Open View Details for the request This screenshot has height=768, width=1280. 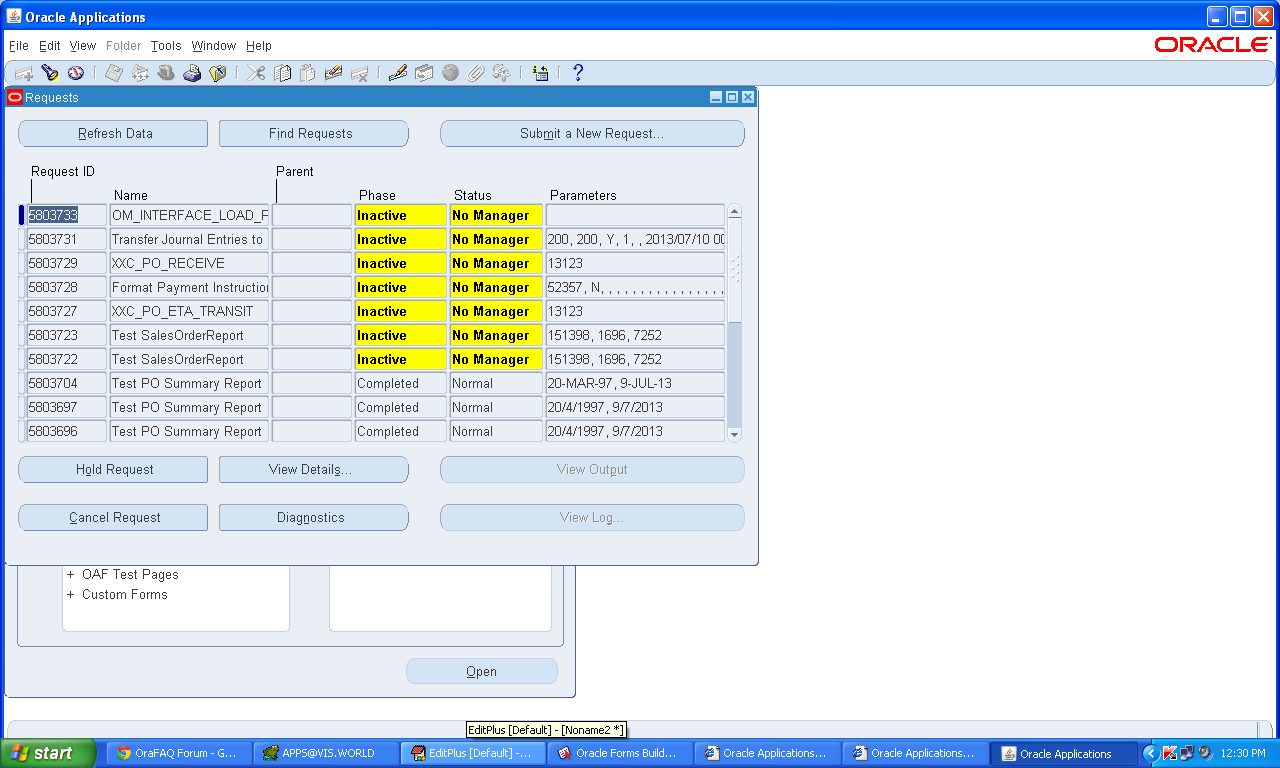click(314, 470)
